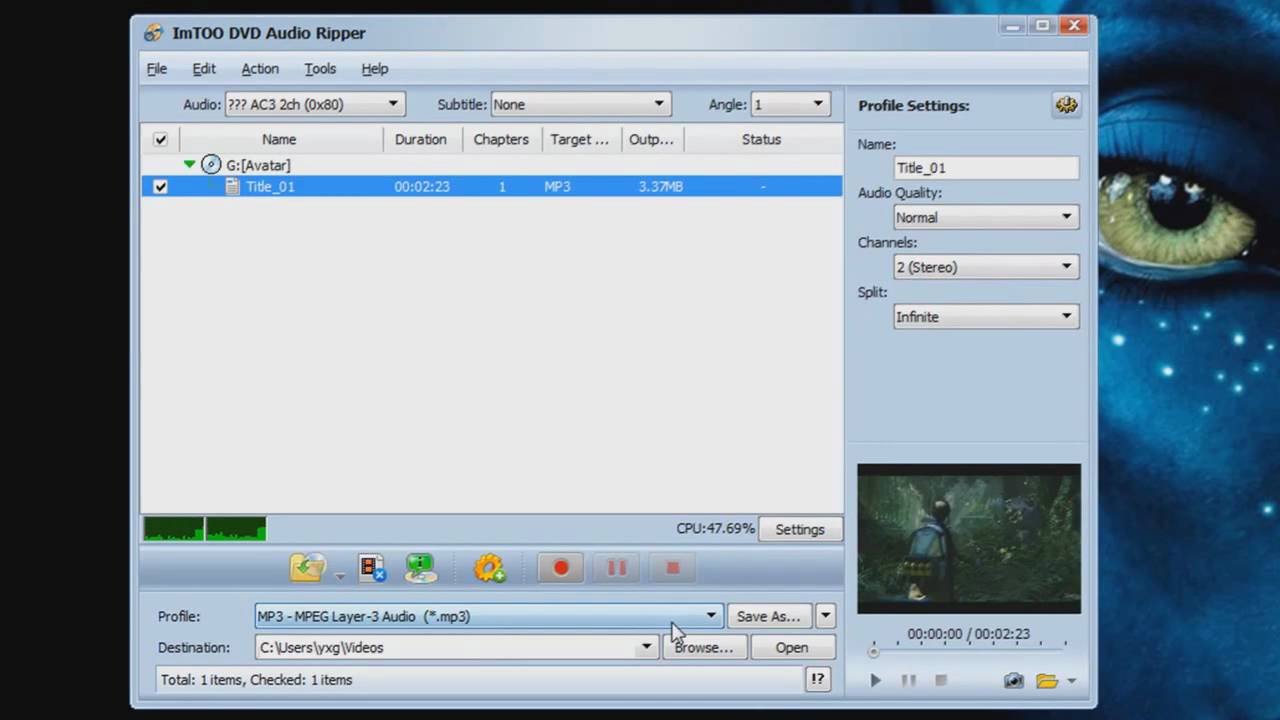The height and width of the screenshot is (720, 1280).
Task: Open the Edit menu
Action: click(x=204, y=69)
